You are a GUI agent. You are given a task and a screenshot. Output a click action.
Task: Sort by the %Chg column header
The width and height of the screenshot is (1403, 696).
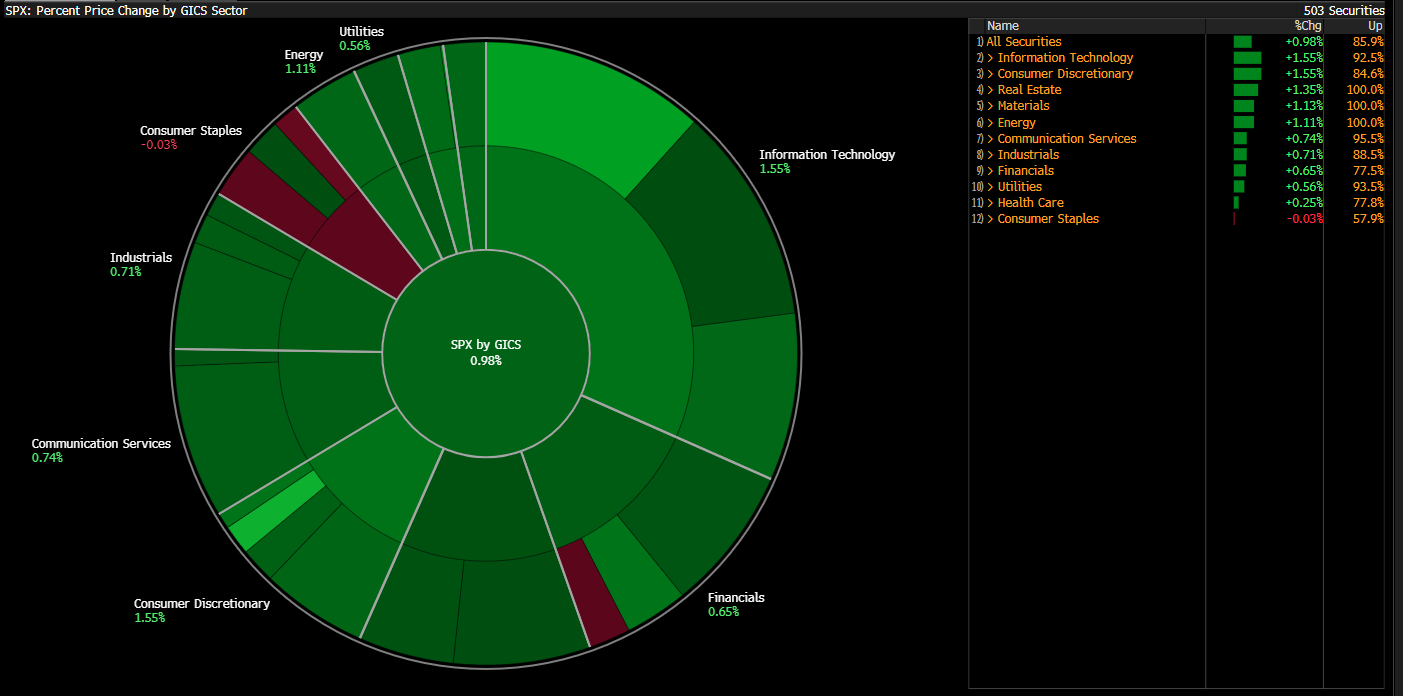coord(1308,26)
